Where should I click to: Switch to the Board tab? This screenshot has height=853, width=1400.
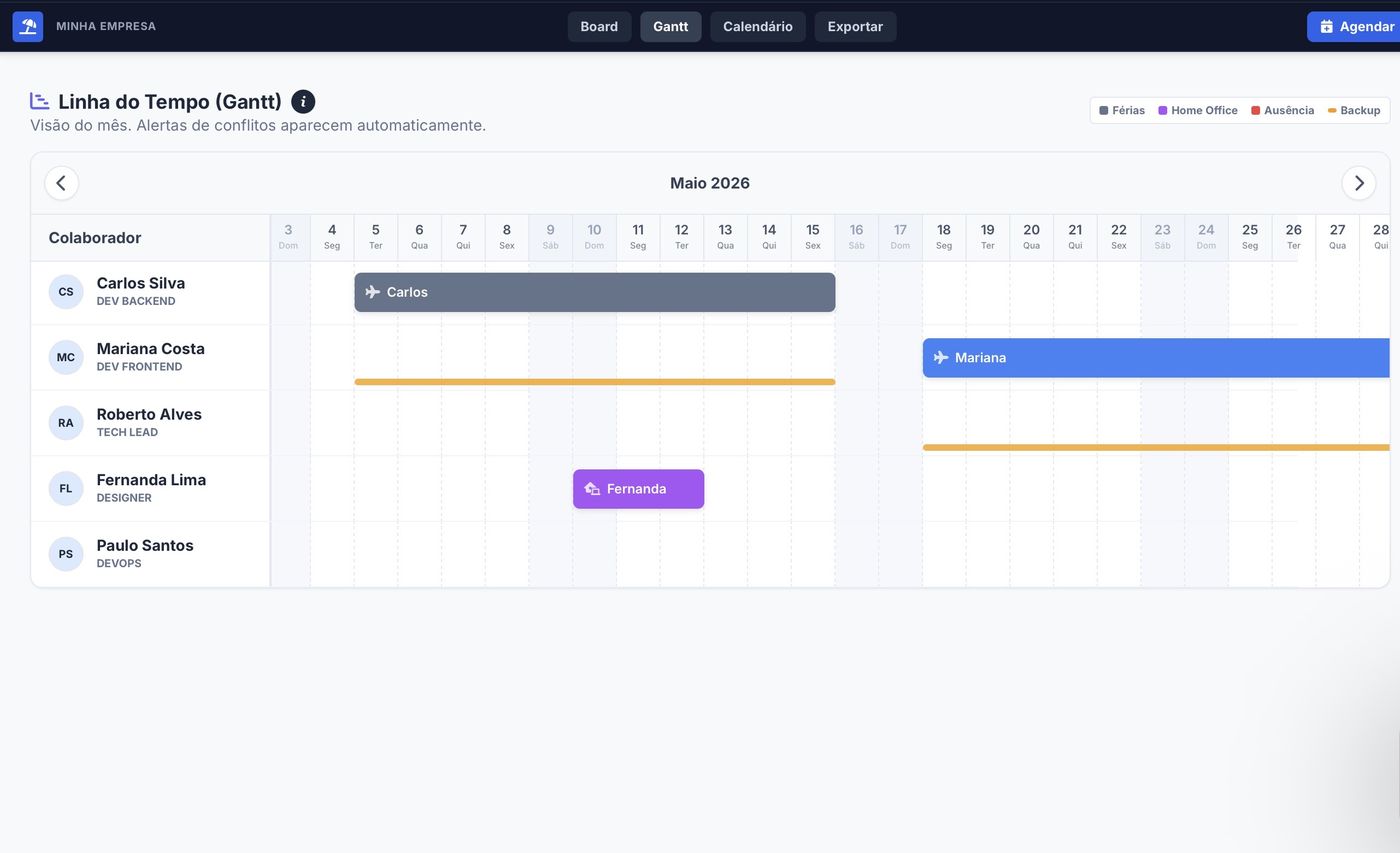(599, 27)
